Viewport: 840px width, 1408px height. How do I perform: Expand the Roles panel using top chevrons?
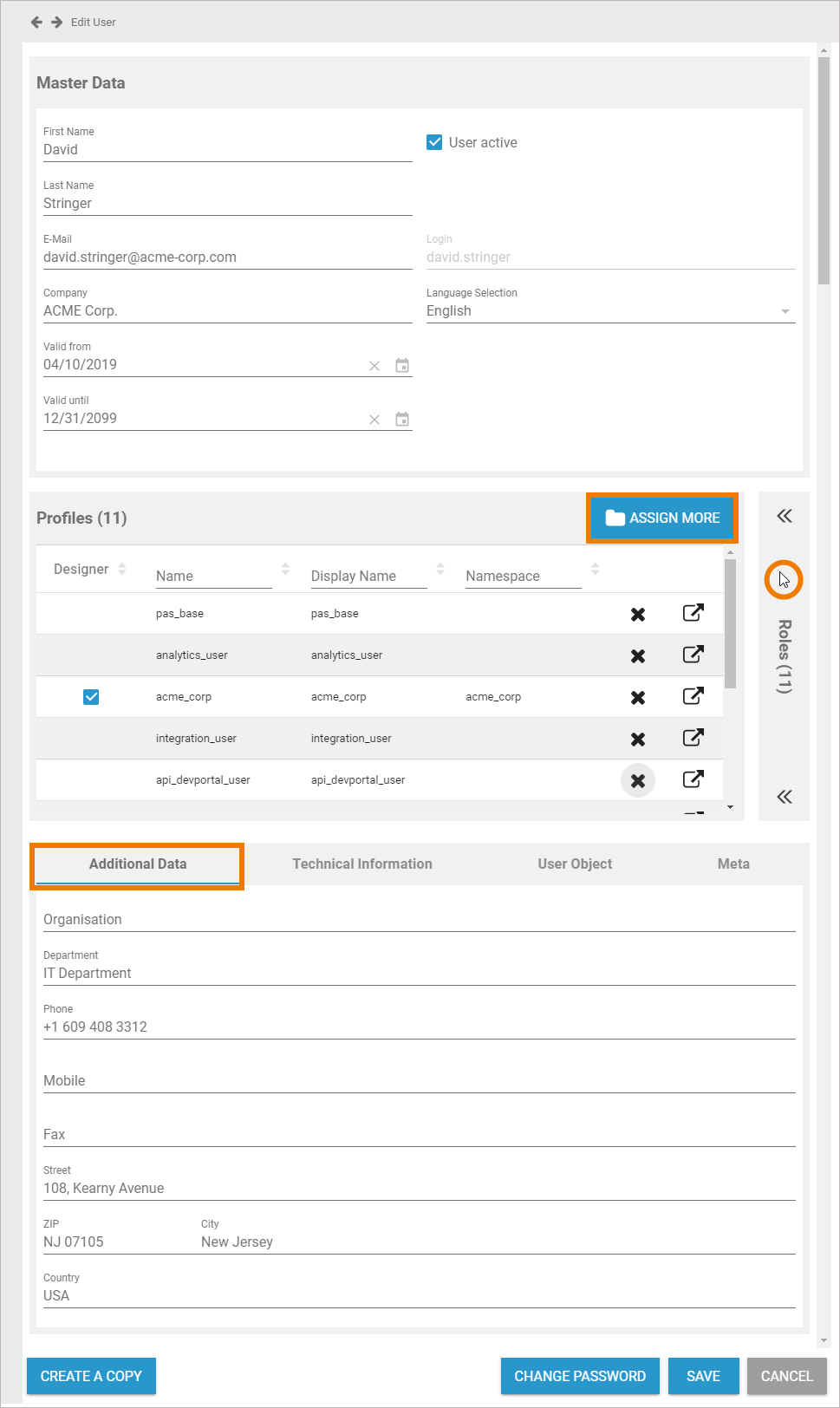pos(784,517)
